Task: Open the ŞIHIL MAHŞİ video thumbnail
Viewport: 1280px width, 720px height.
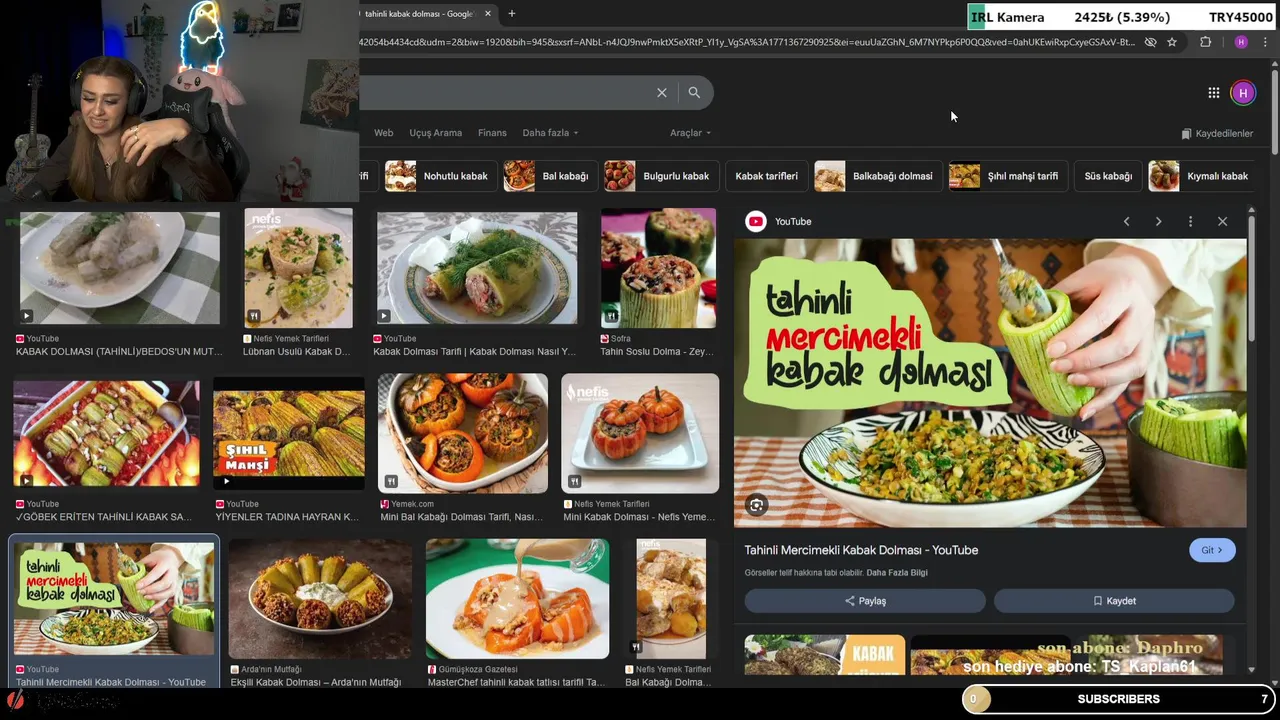Action: click(x=289, y=433)
